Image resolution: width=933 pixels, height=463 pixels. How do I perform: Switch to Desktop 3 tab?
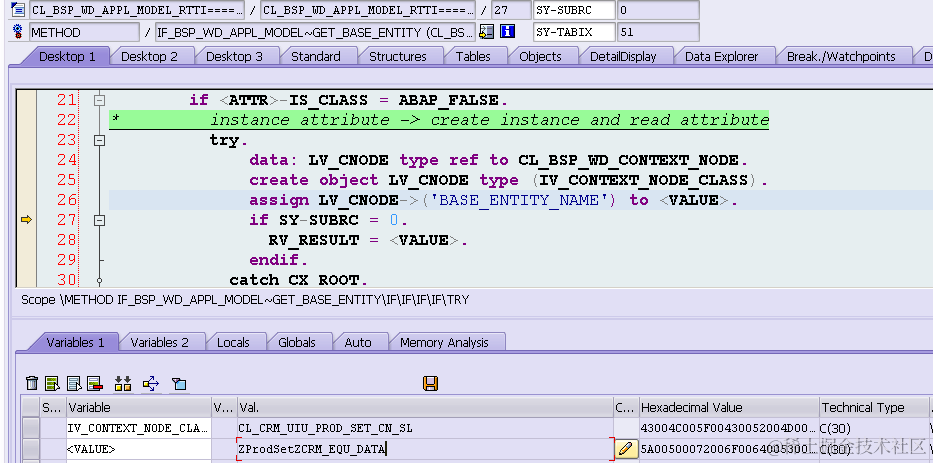[234, 57]
